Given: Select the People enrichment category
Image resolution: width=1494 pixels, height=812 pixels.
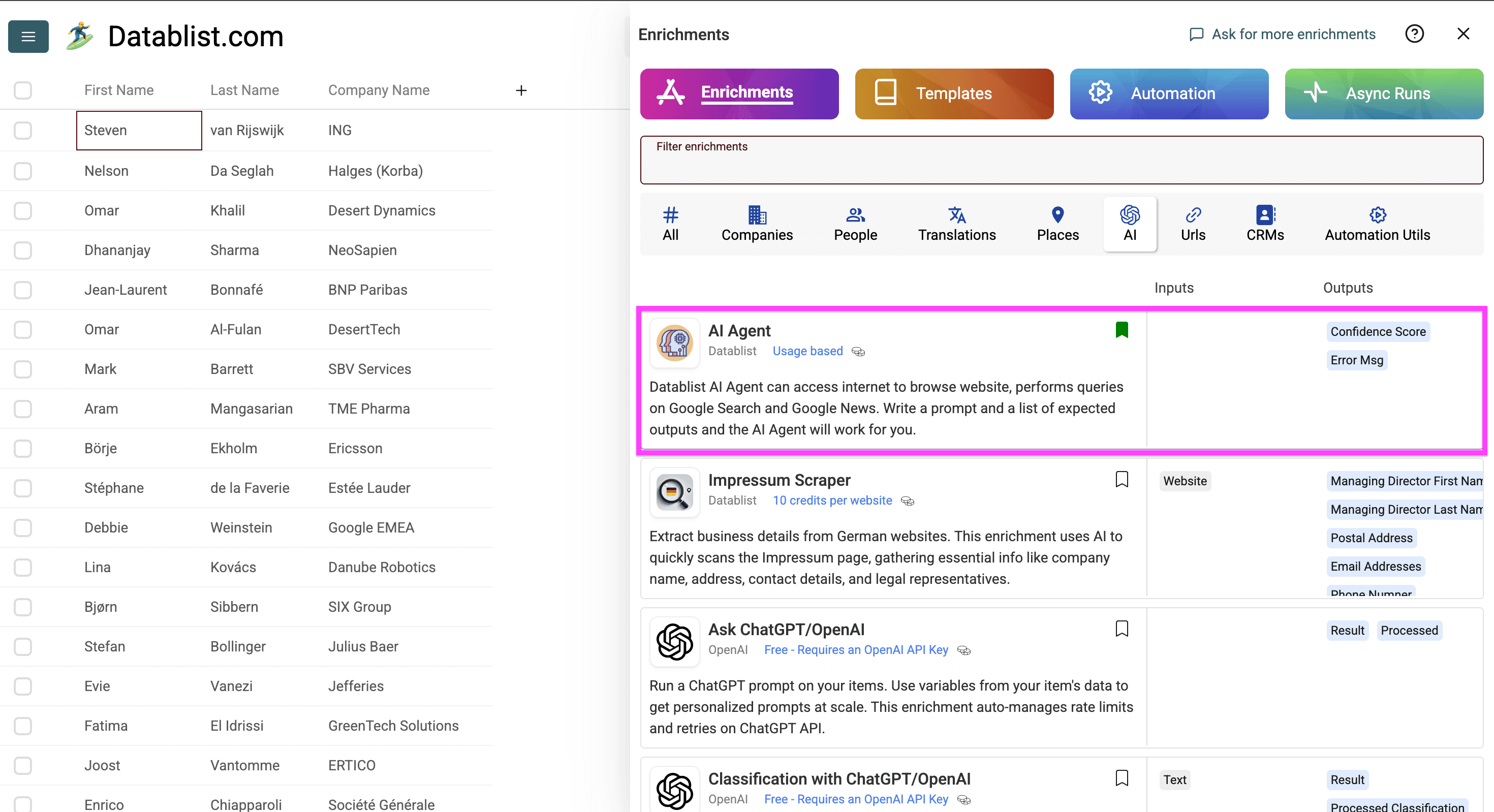Looking at the screenshot, I should [x=855, y=215].
